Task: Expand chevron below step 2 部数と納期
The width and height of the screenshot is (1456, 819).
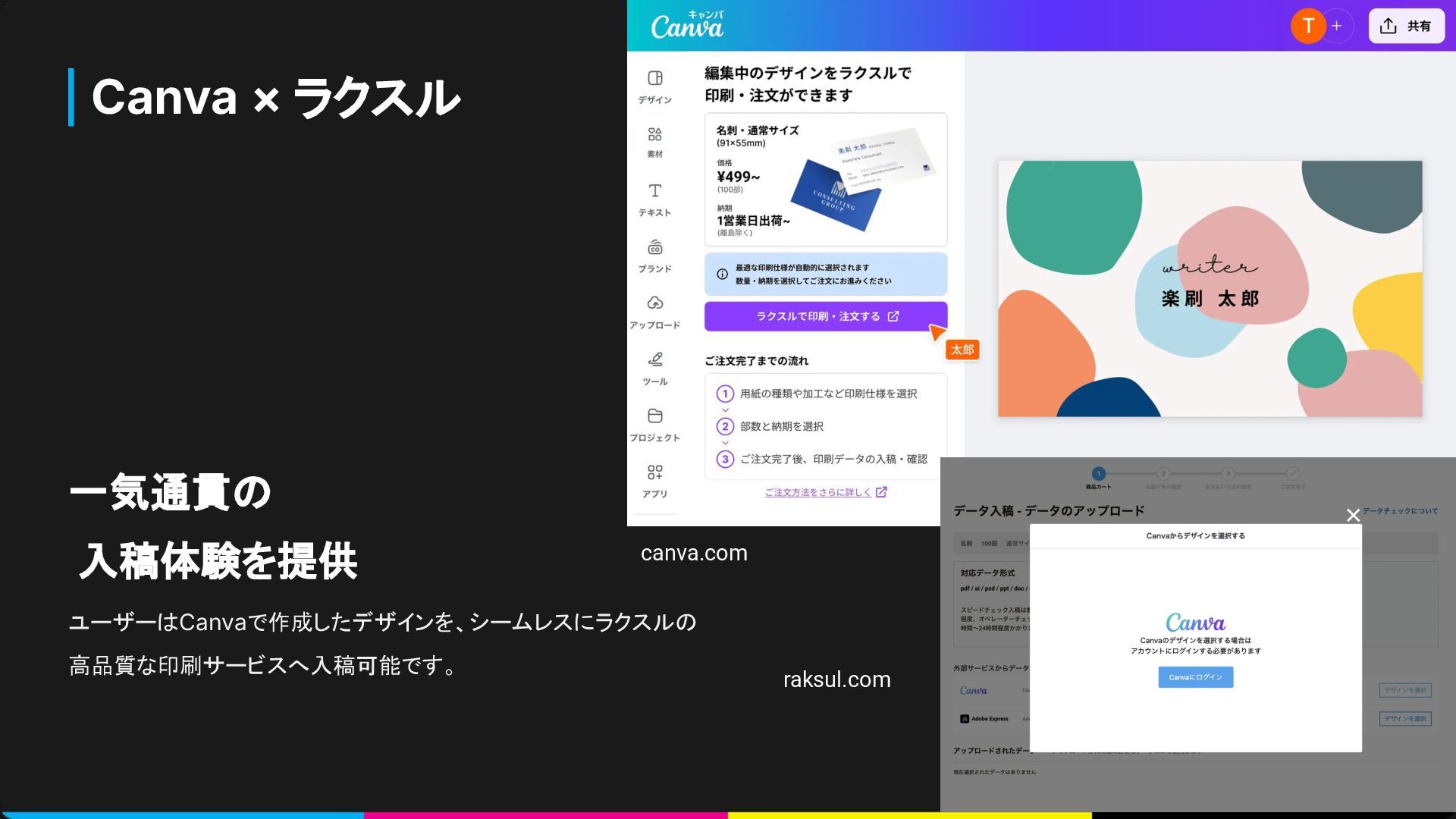Action: coord(725,443)
